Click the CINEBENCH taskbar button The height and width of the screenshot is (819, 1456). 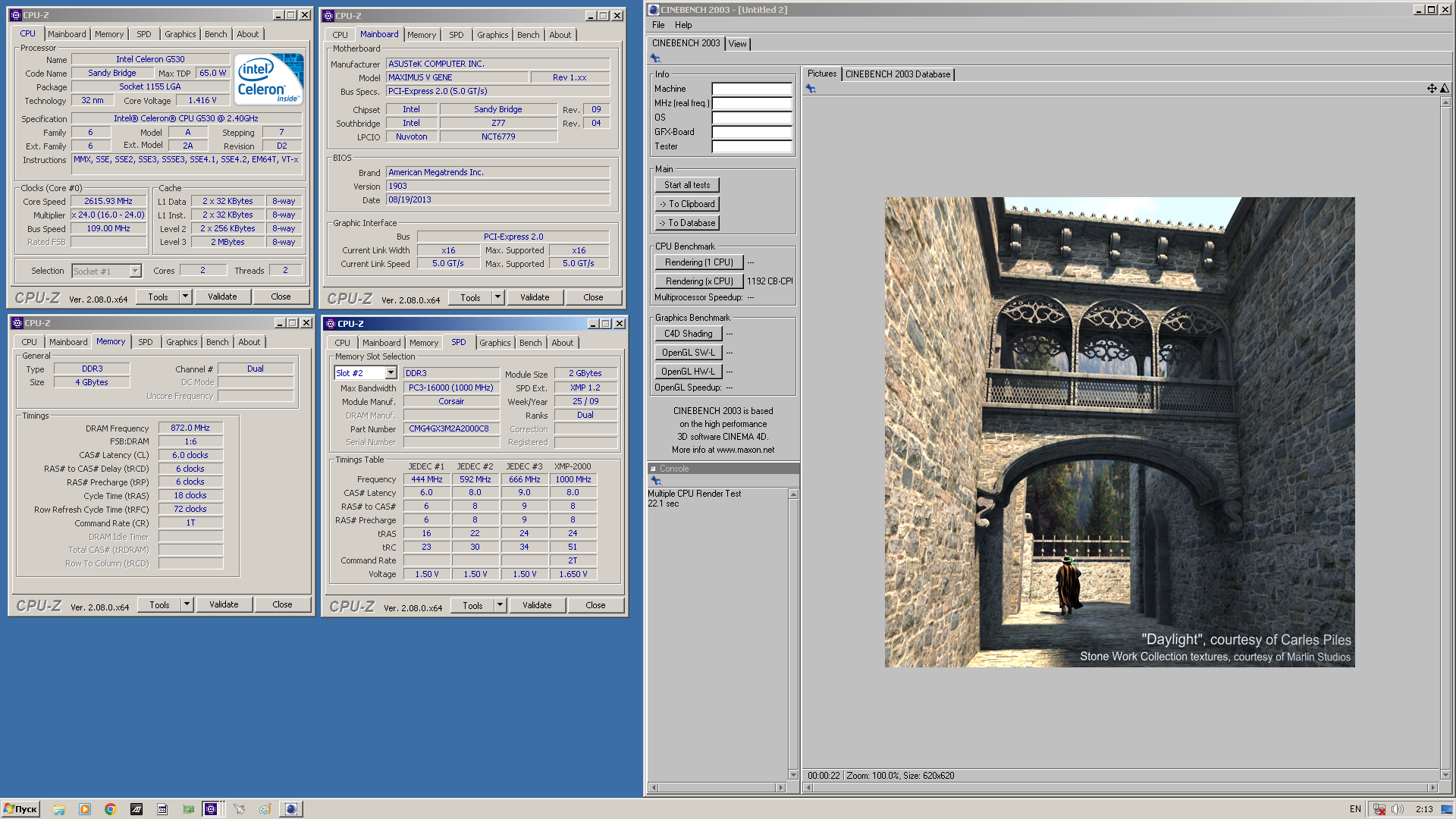pyautogui.click(x=291, y=809)
